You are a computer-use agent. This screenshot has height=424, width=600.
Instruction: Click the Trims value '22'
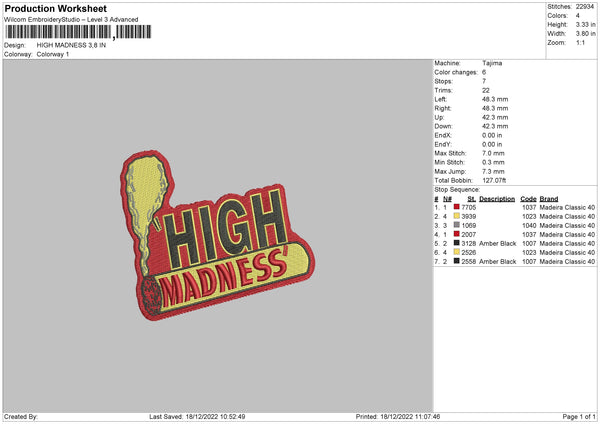486,90
